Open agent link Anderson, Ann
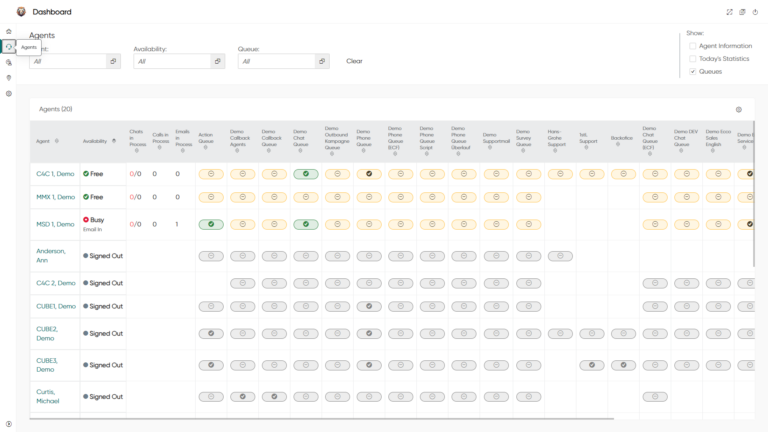Viewport: 768px width, 432px height. pyautogui.click(x=51, y=255)
